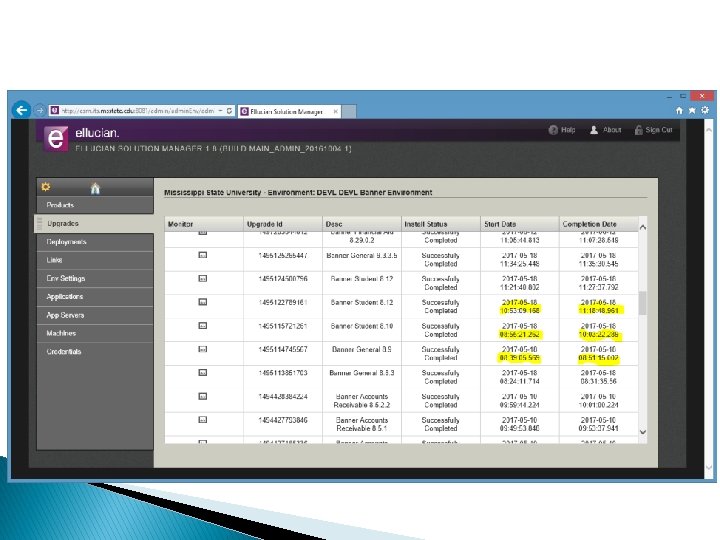Viewport: 720px width, 540px height.
Task: Select highlighted start time 10:53:09
Action: click(520, 311)
